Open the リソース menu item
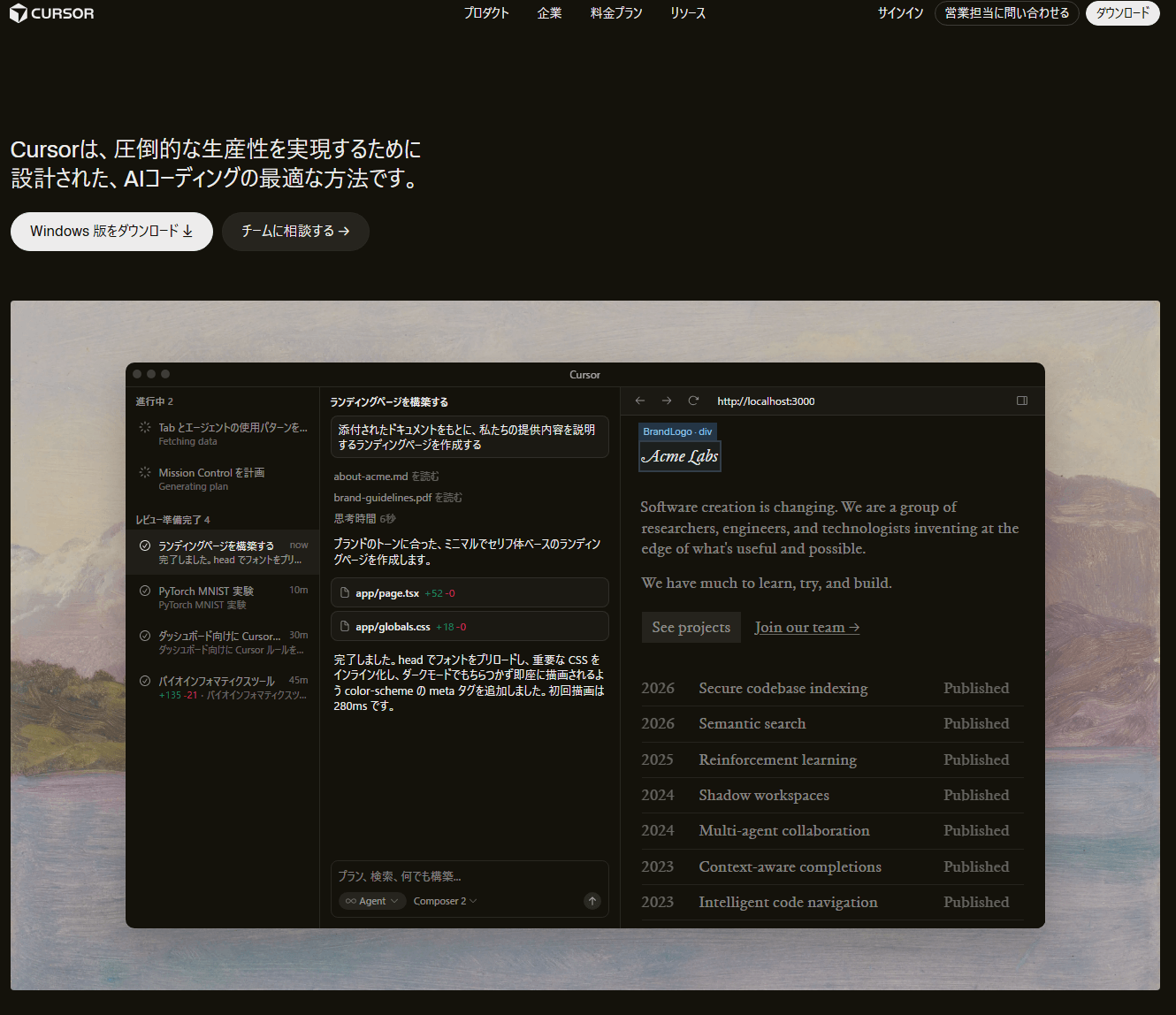This screenshot has width=1176, height=1015. (687, 13)
